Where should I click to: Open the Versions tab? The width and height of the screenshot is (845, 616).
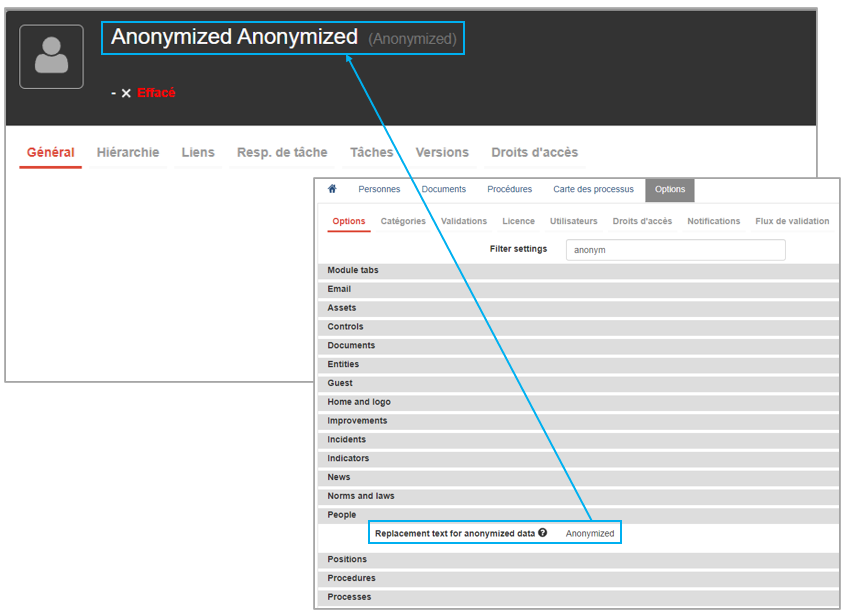pos(442,153)
